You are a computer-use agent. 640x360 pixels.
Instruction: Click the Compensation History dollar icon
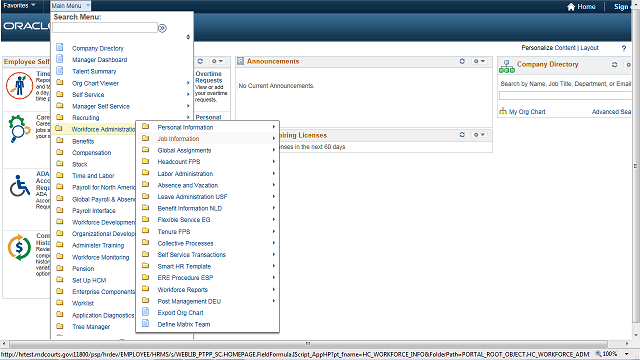click(19, 247)
